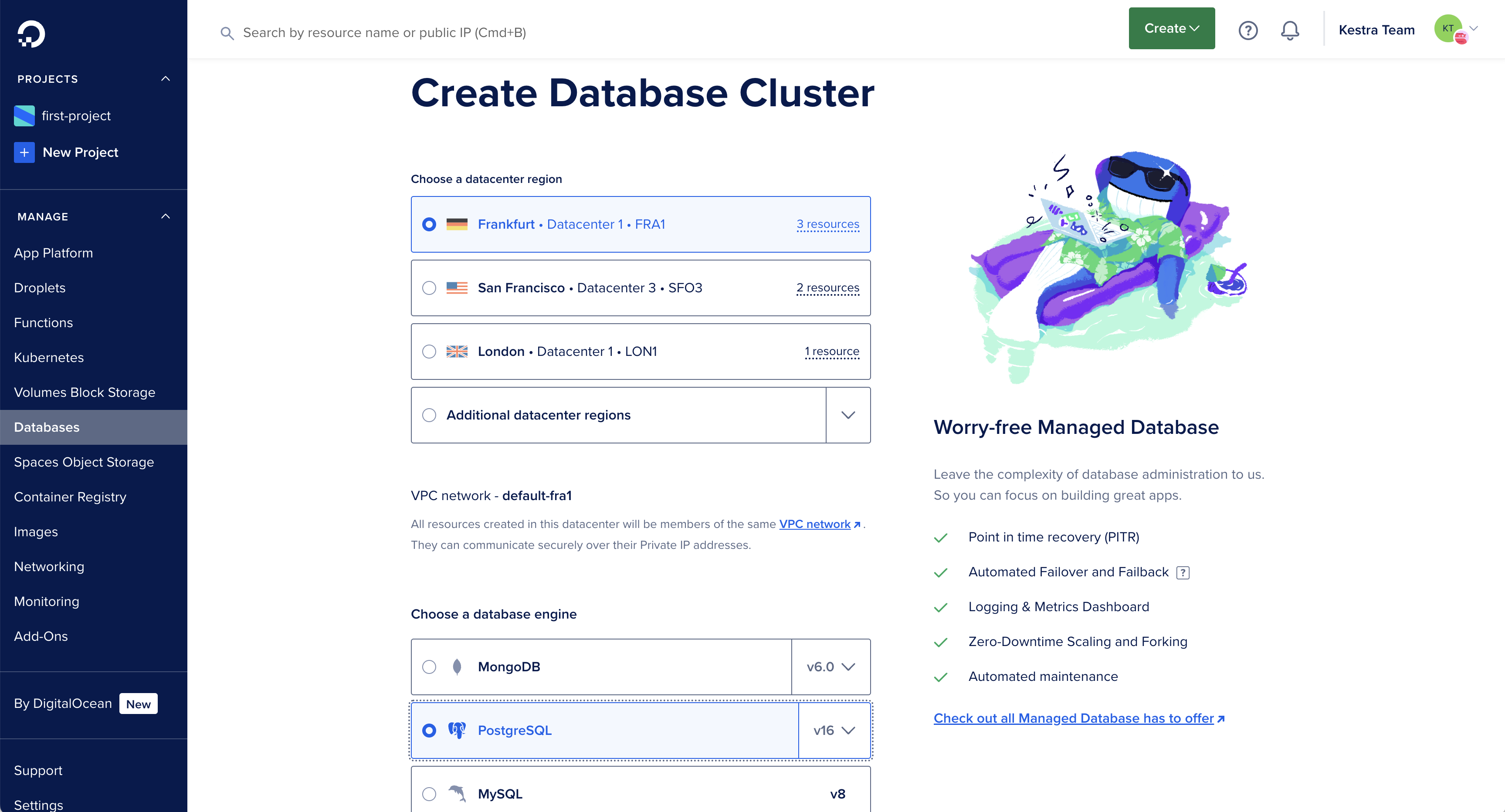Open the help question mark icon

pos(1248,30)
